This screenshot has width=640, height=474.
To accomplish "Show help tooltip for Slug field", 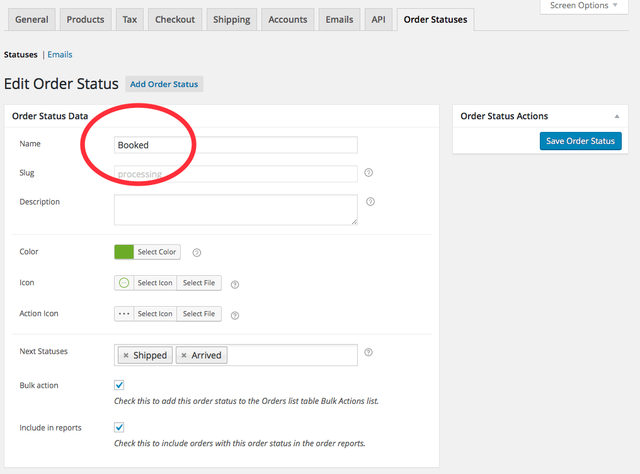I will pos(368,173).
